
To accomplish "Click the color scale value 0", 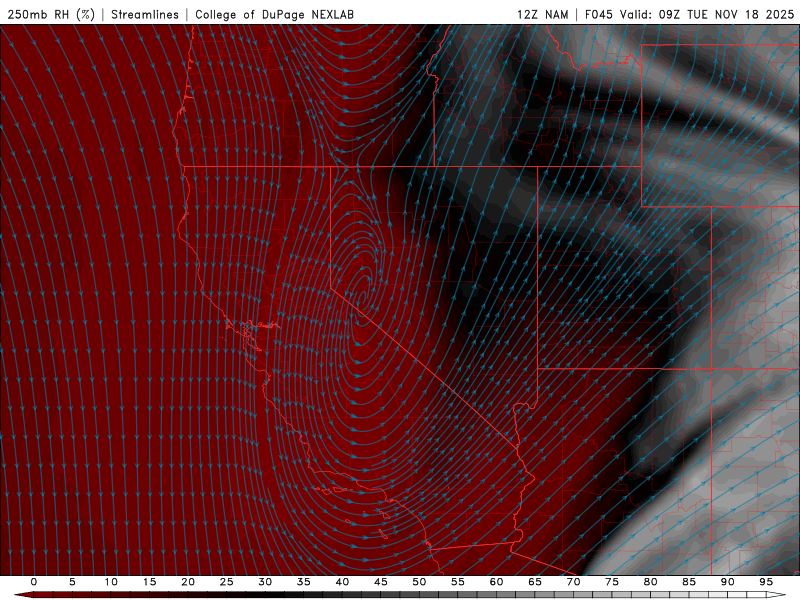I will click(34, 582).
